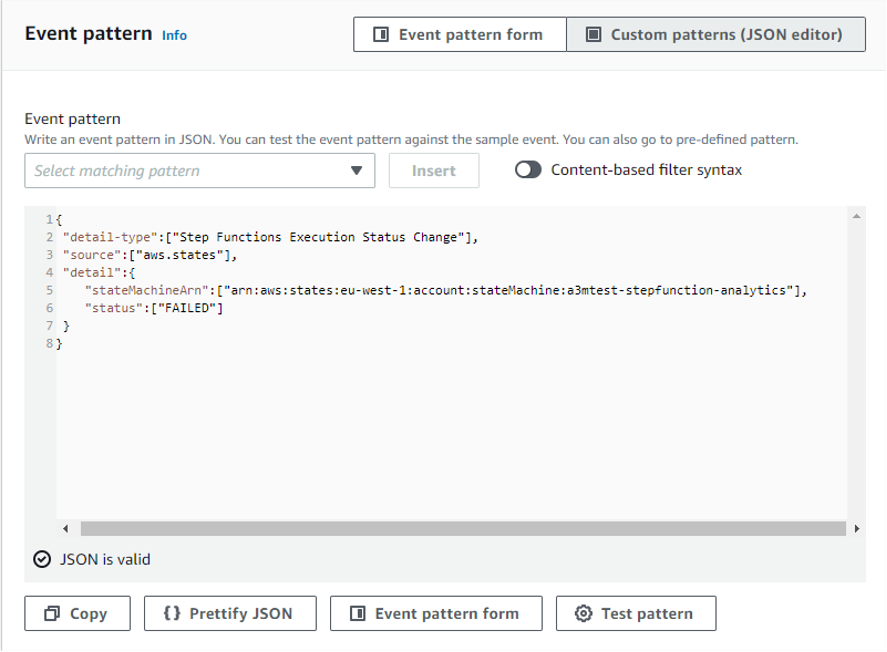The image size is (887, 652).
Task: Click the icon on bottom Event pattern form button
Action: click(x=357, y=614)
